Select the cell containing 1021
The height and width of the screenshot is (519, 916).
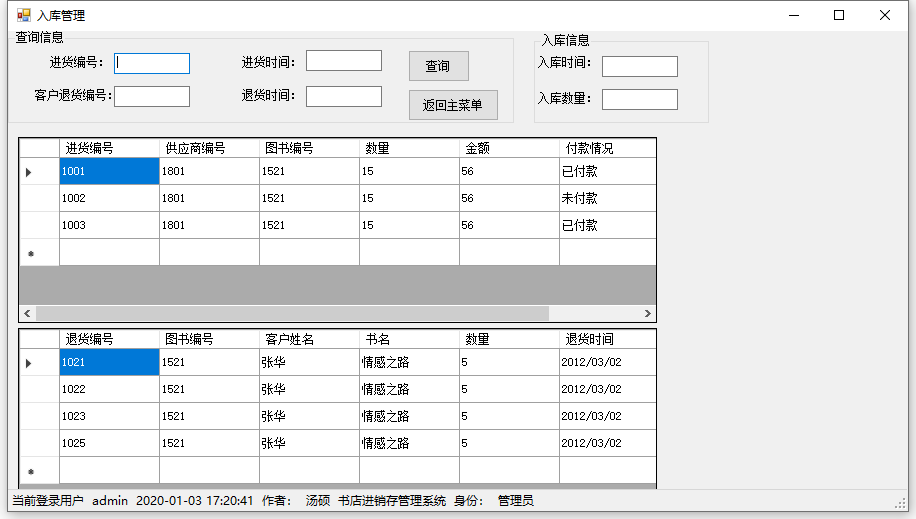point(109,362)
